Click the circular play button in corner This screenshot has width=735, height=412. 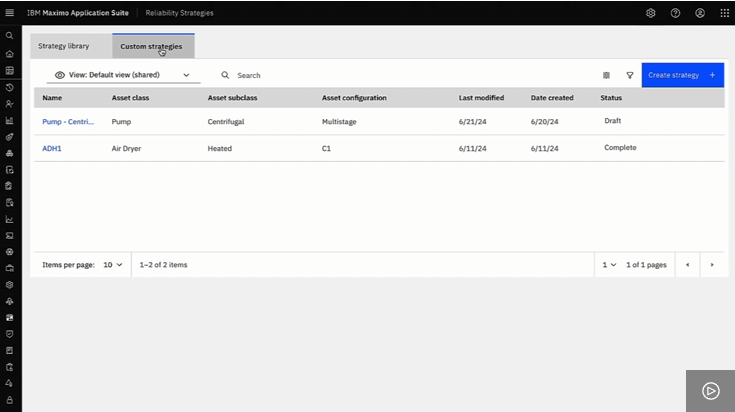coord(711,391)
